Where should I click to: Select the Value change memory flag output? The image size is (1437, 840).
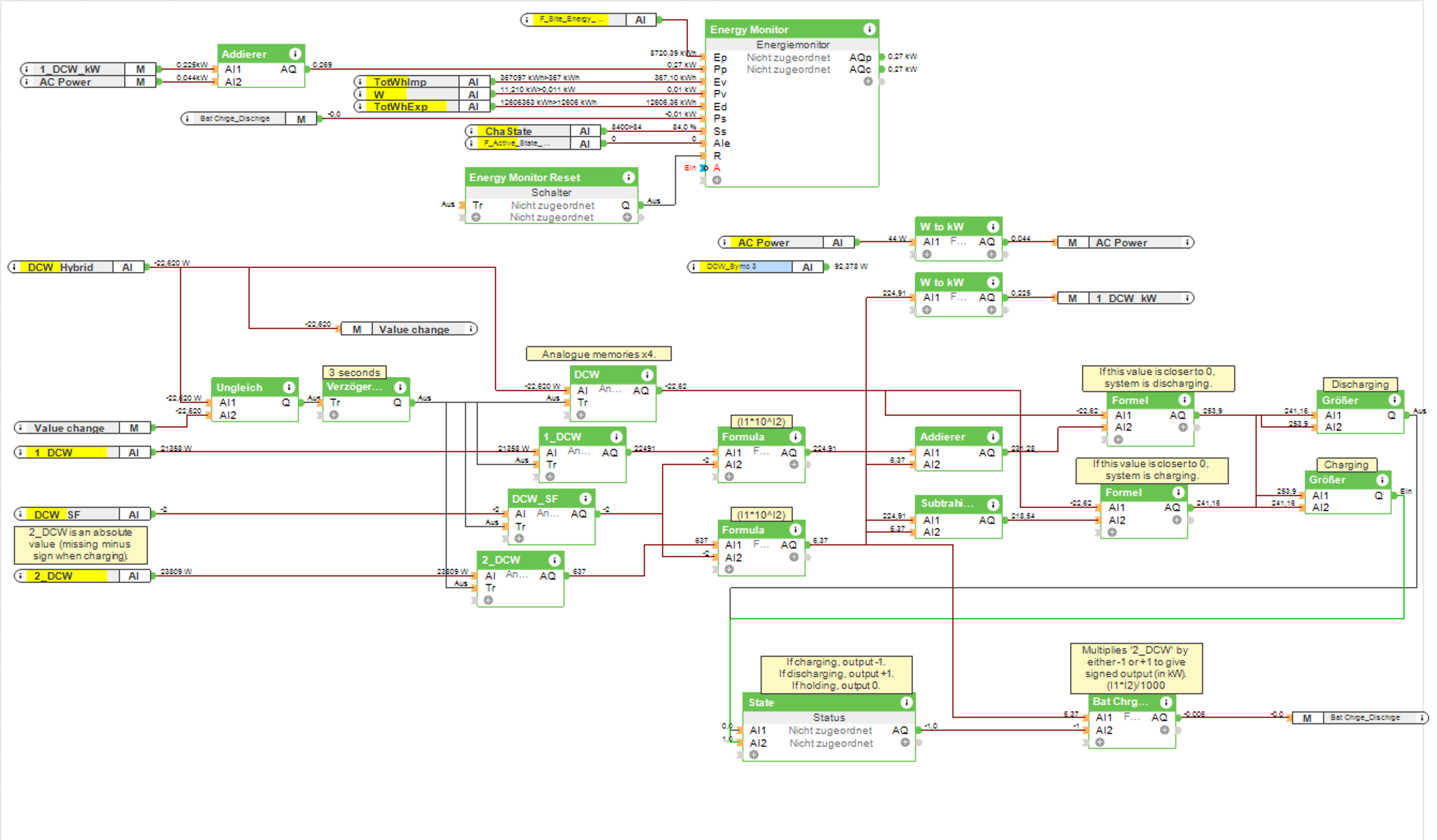point(414,329)
